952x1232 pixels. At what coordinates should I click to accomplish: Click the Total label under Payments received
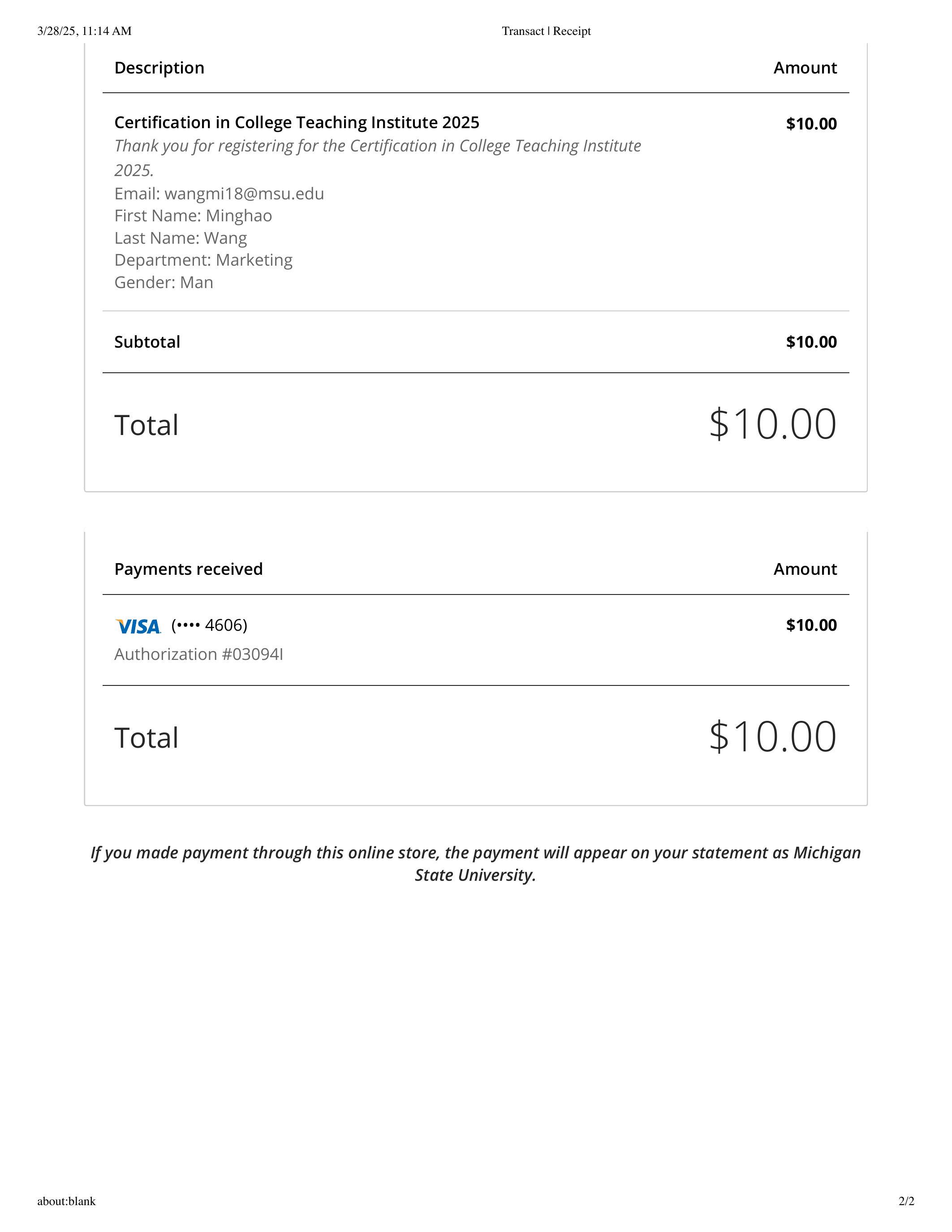[146, 737]
